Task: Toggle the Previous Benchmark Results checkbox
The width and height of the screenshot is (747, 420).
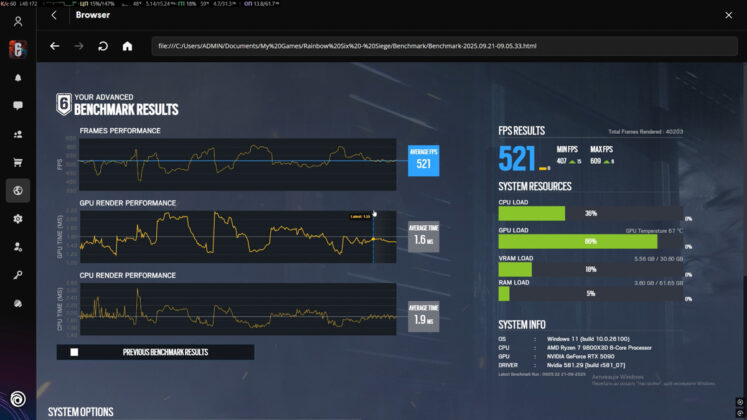Action: [x=74, y=352]
